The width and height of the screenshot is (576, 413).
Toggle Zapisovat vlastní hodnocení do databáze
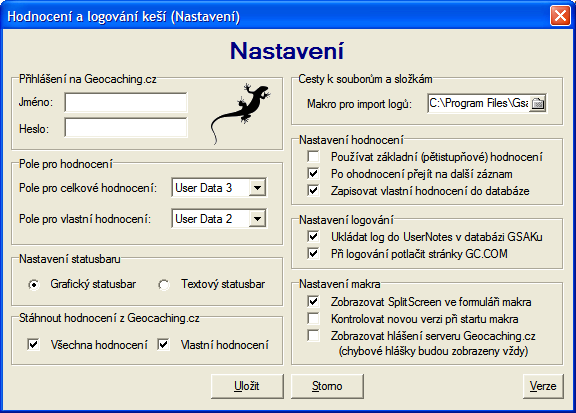(313, 190)
